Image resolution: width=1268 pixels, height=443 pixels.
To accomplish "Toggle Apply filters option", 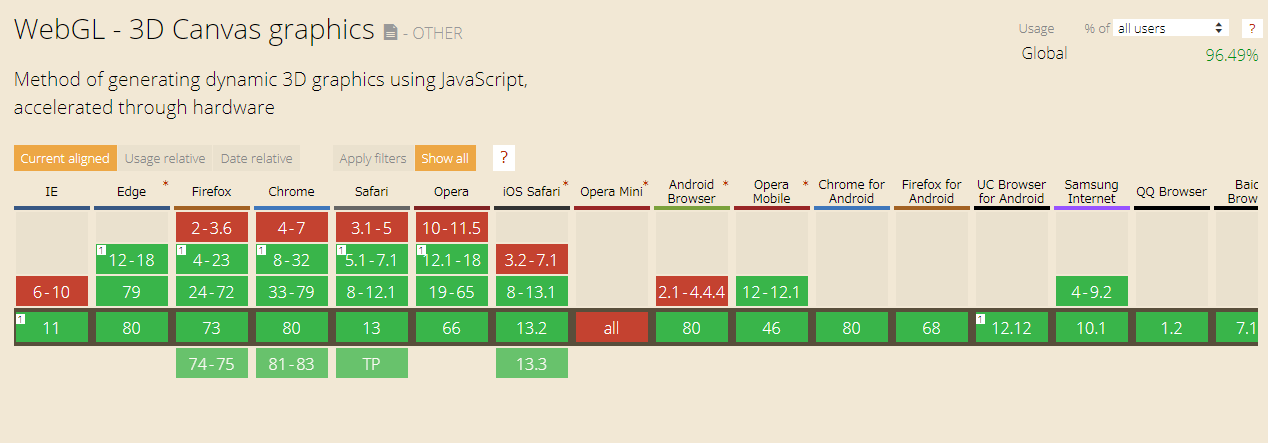I will pos(373,158).
